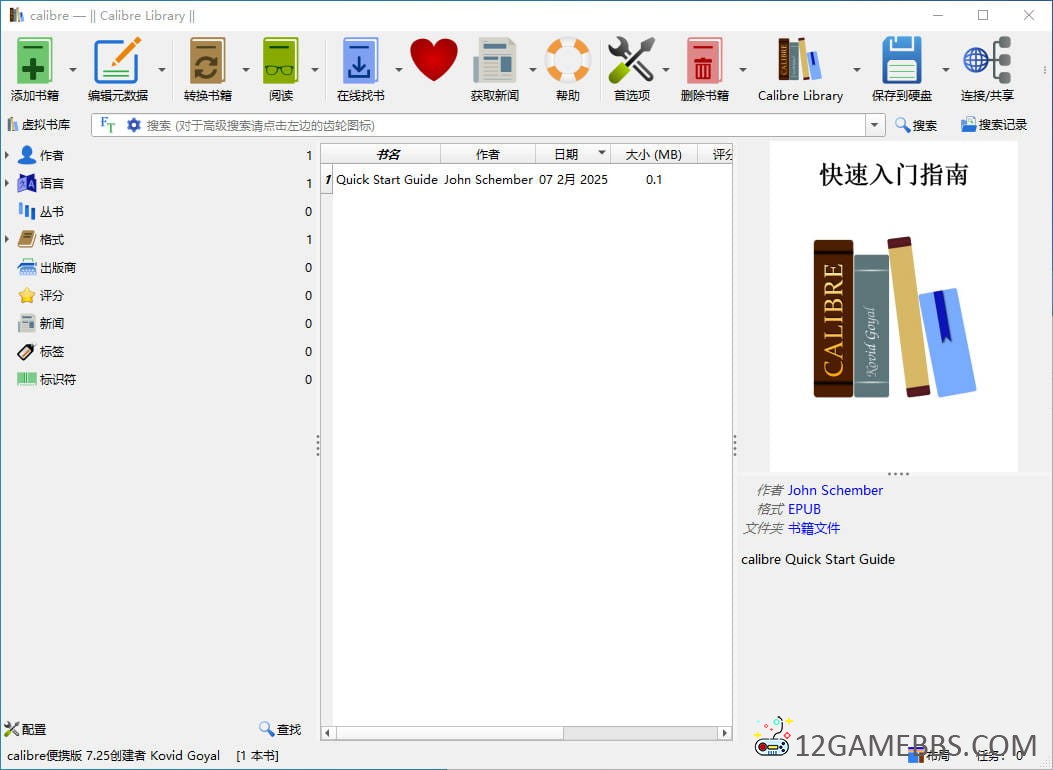Screen dimensions: 1053x770
Task: Click the book list horizontal scrollbar
Action: pyautogui.click(x=526, y=733)
